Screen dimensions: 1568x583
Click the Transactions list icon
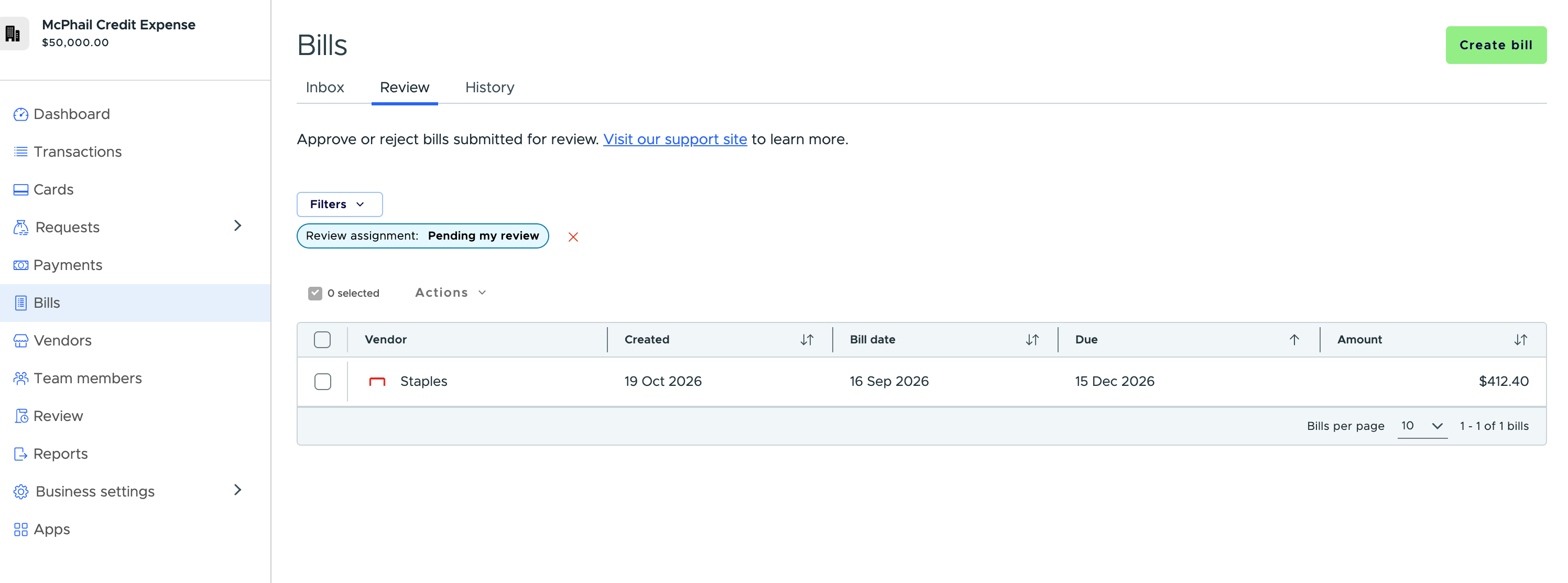[x=20, y=152]
